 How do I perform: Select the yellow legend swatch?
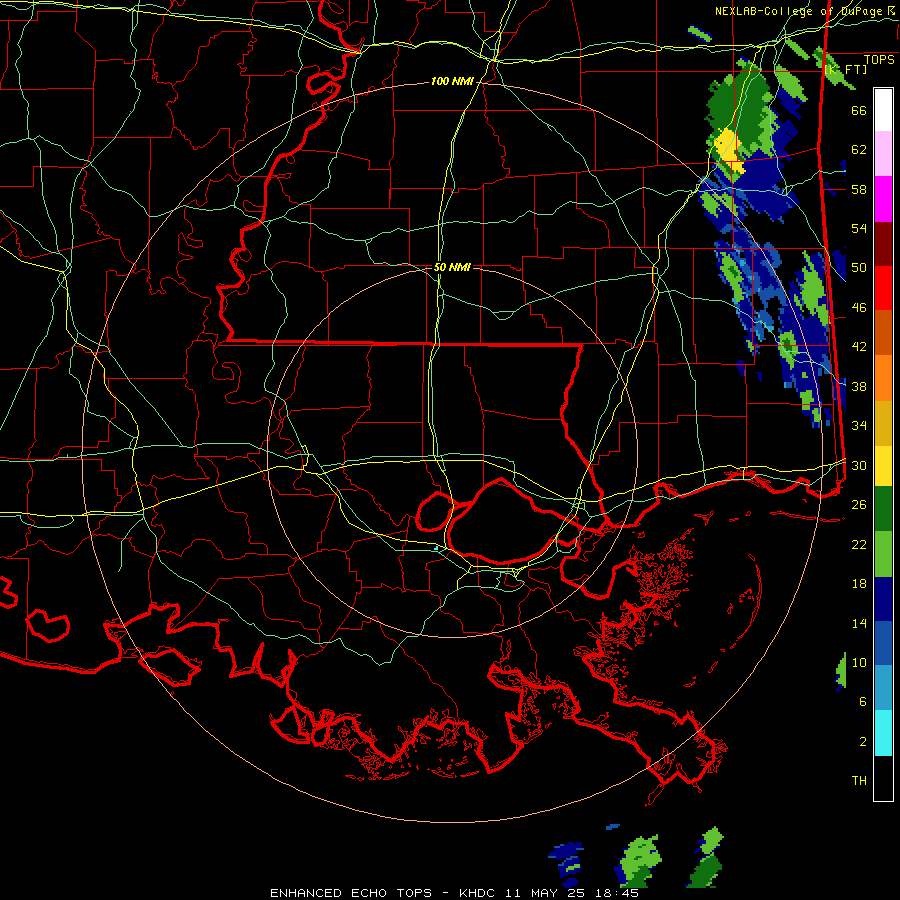(x=883, y=465)
